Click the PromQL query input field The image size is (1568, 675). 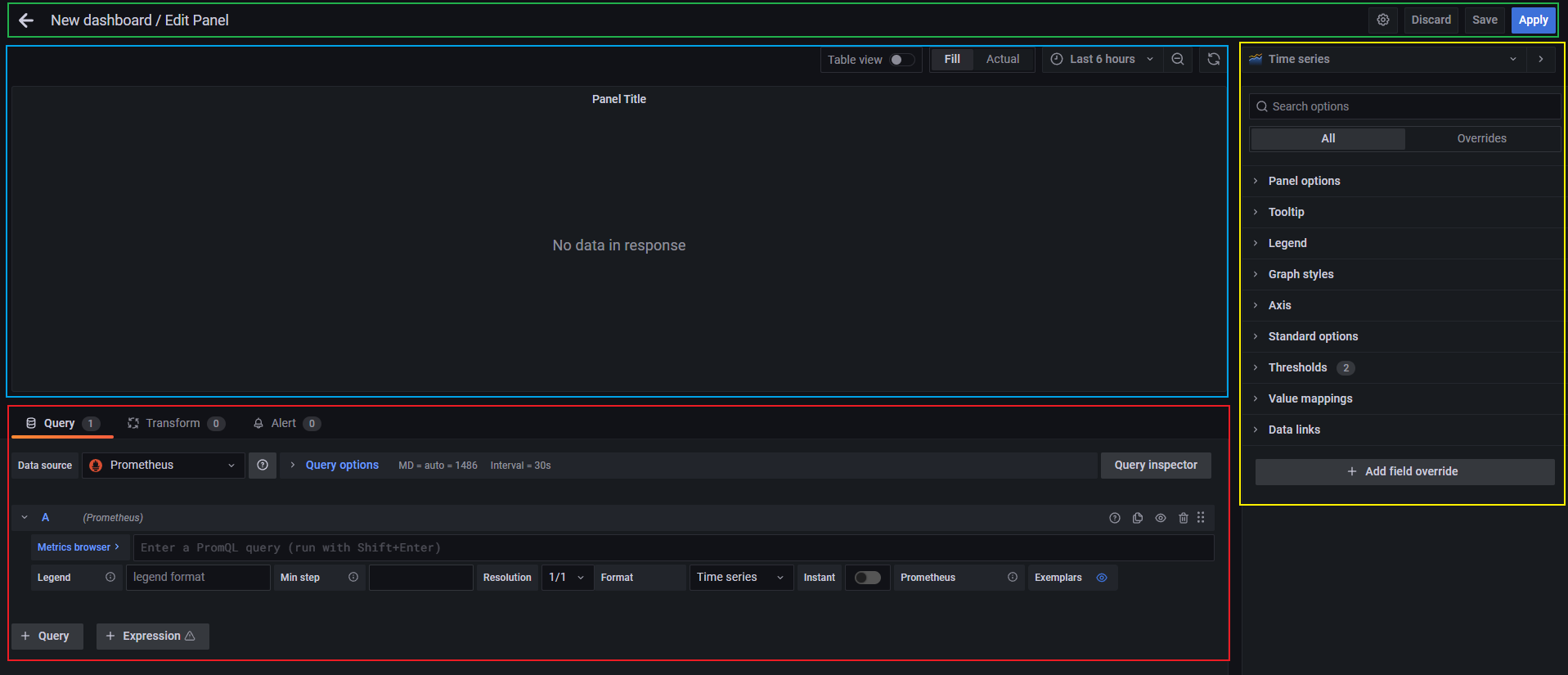pyautogui.click(x=671, y=548)
